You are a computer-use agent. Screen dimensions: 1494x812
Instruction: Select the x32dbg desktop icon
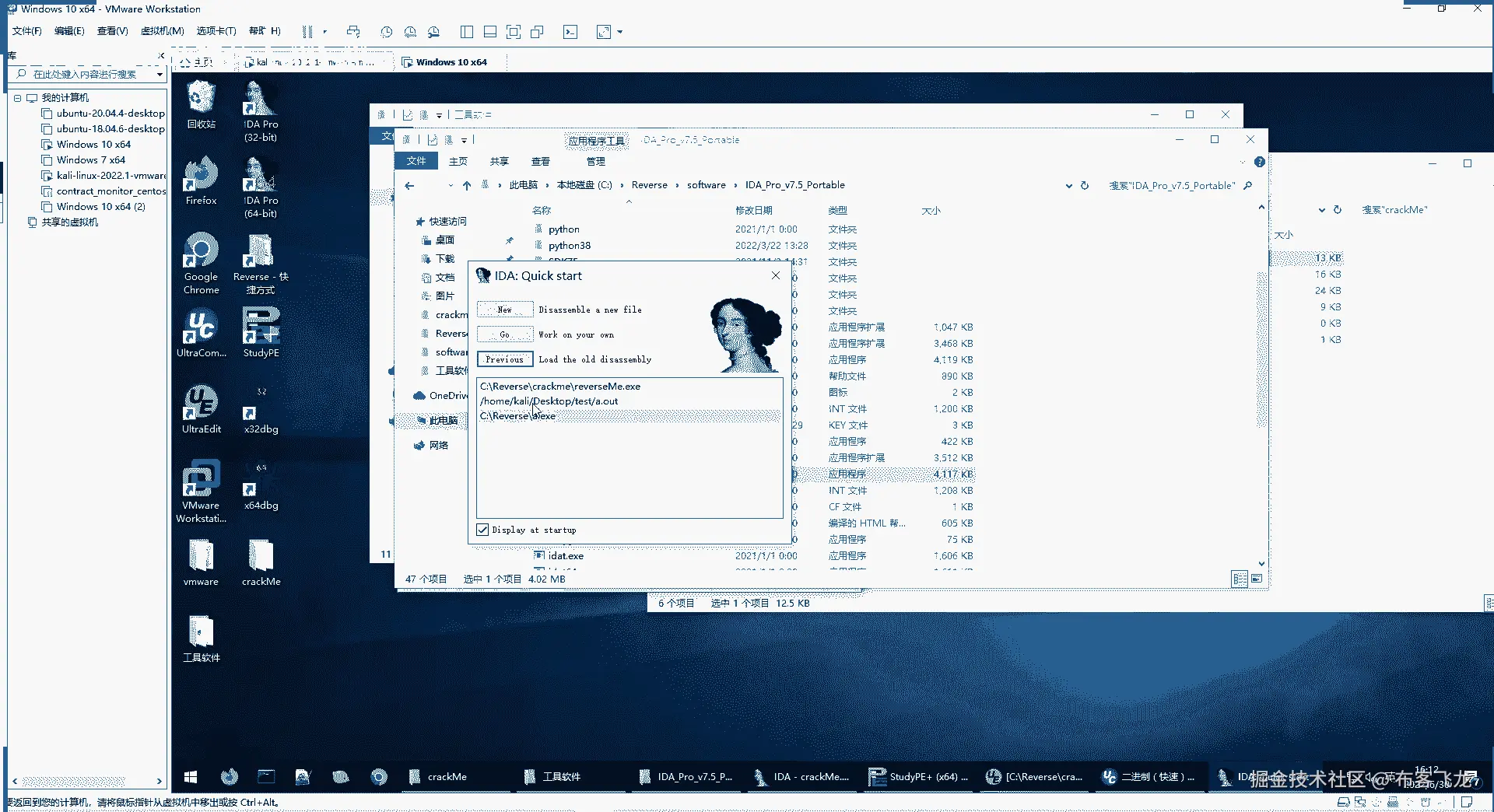coord(260,409)
